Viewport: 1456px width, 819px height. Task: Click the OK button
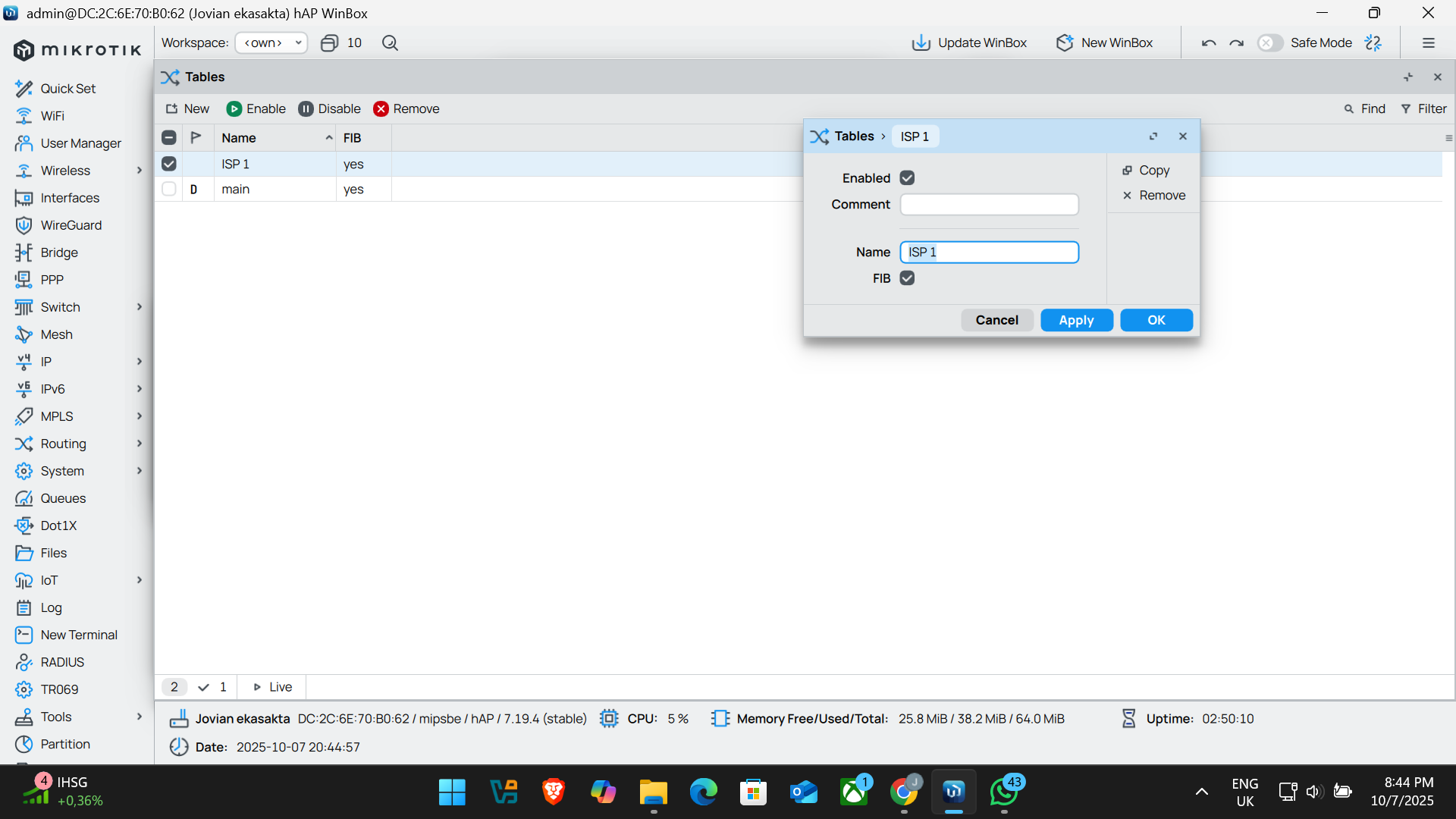[x=1156, y=320]
